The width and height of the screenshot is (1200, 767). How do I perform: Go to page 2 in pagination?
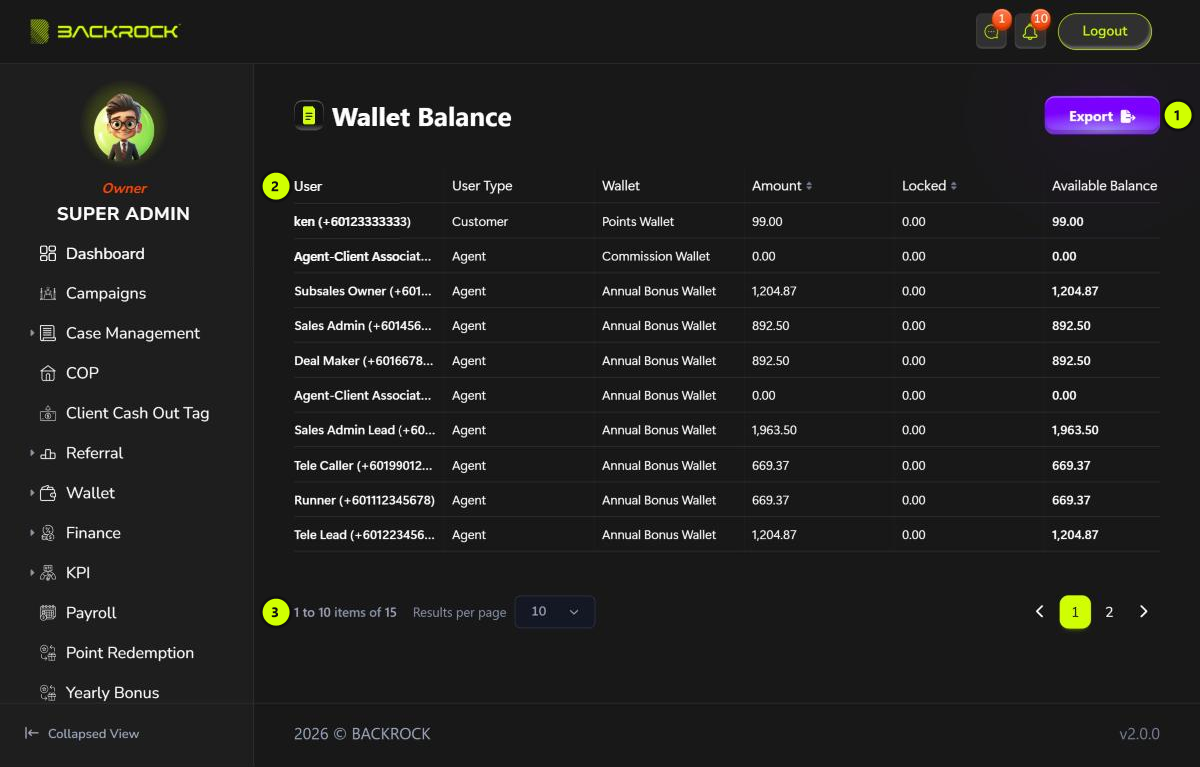point(1109,612)
